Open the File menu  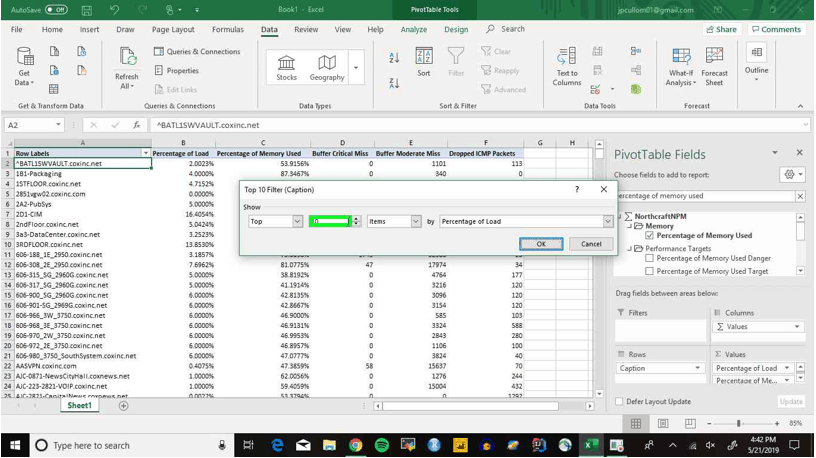click(x=17, y=30)
